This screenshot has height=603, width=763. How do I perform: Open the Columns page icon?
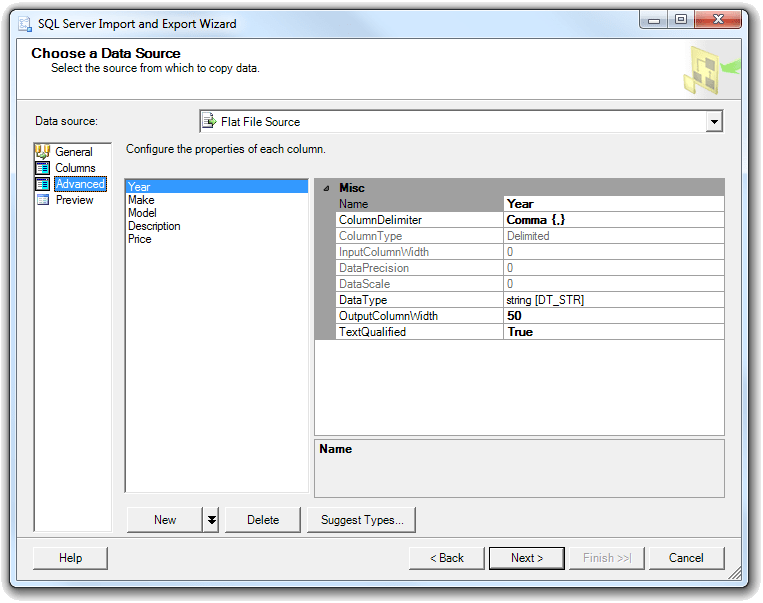click(x=43, y=168)
